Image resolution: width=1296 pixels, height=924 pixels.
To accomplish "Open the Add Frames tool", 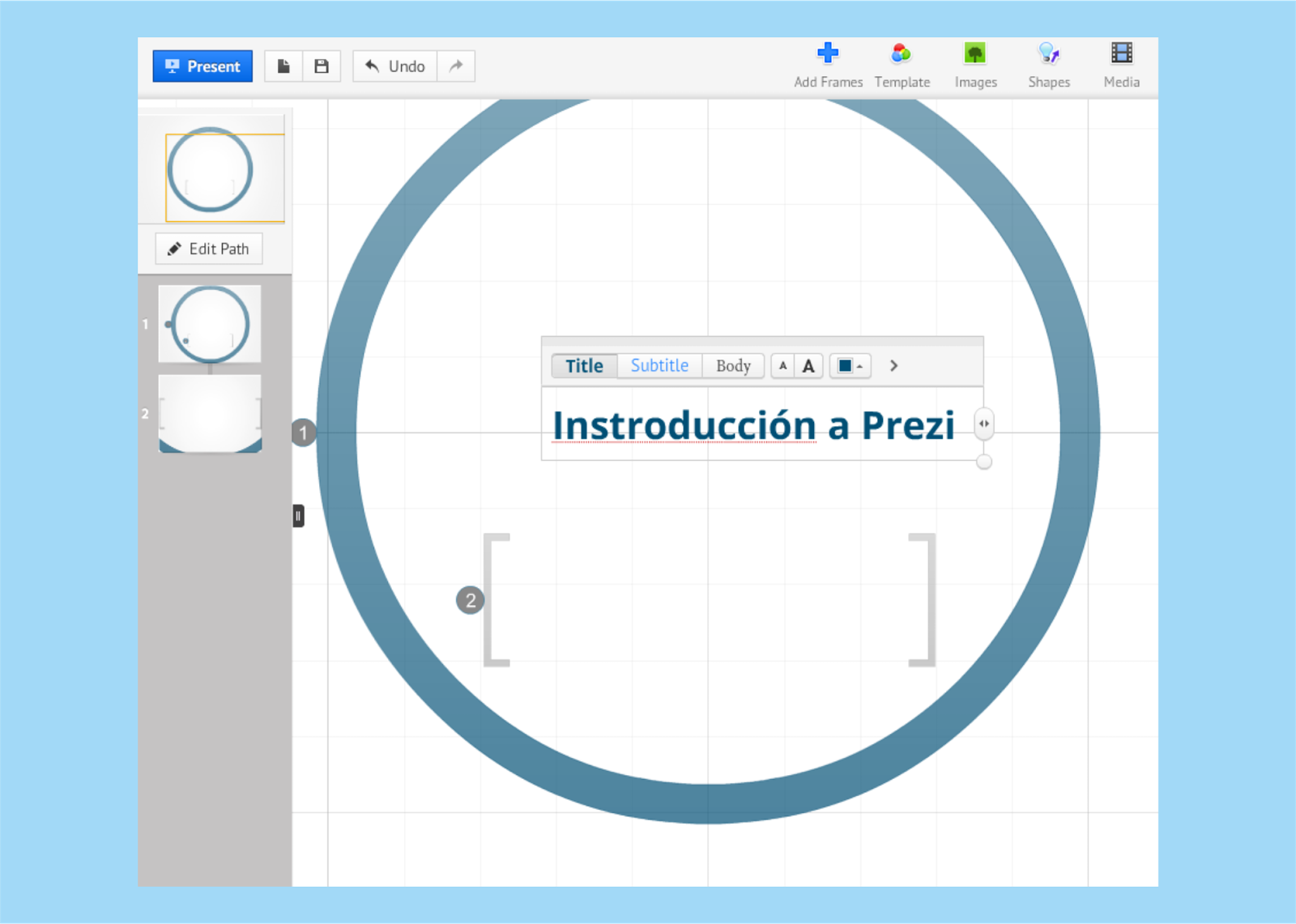I will (828, 66).
